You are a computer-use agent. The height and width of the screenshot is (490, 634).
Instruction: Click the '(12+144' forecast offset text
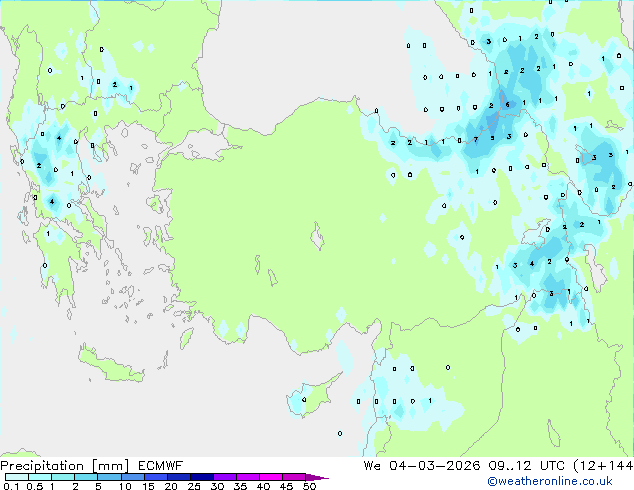point(603,466)
